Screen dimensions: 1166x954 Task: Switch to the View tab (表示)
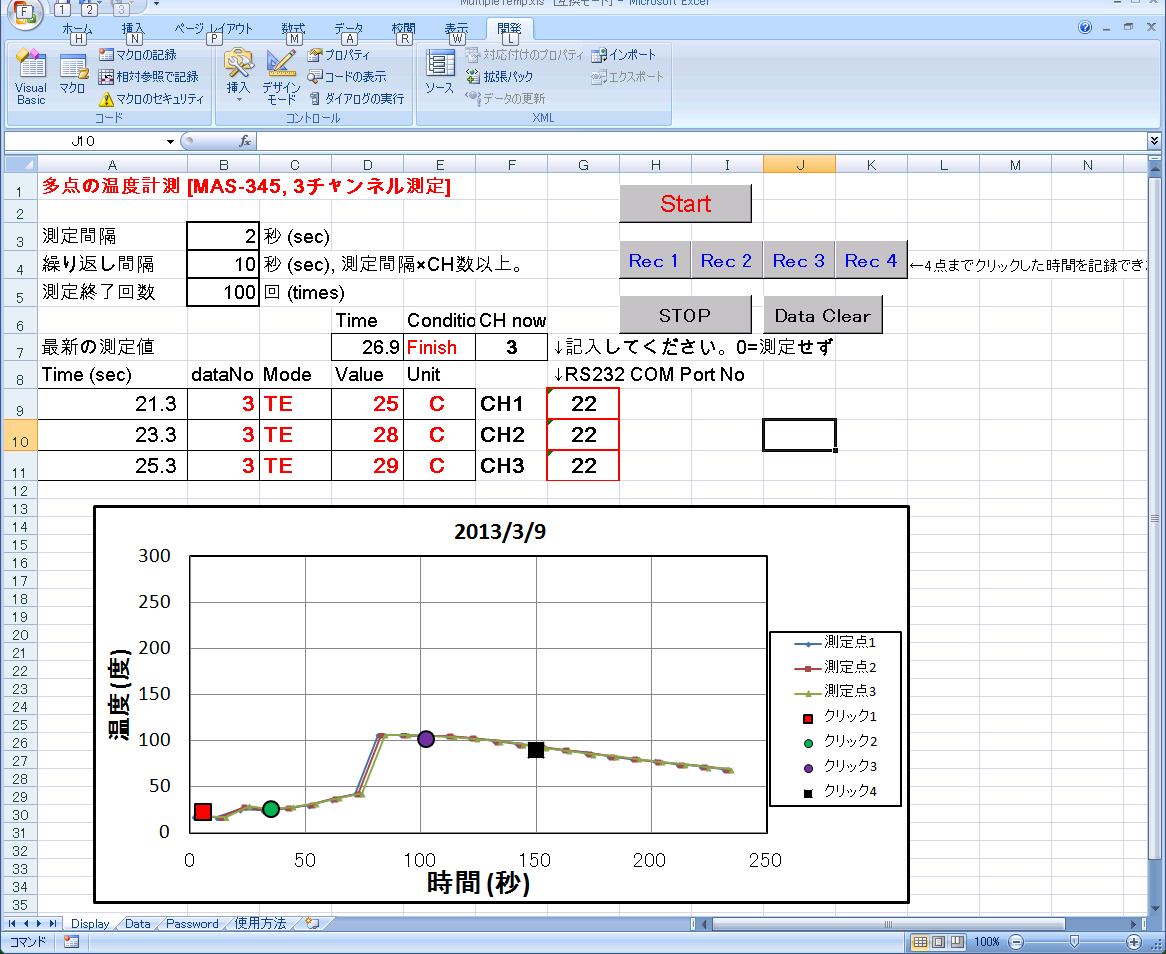pyautogui.click(x=457, y=29)
